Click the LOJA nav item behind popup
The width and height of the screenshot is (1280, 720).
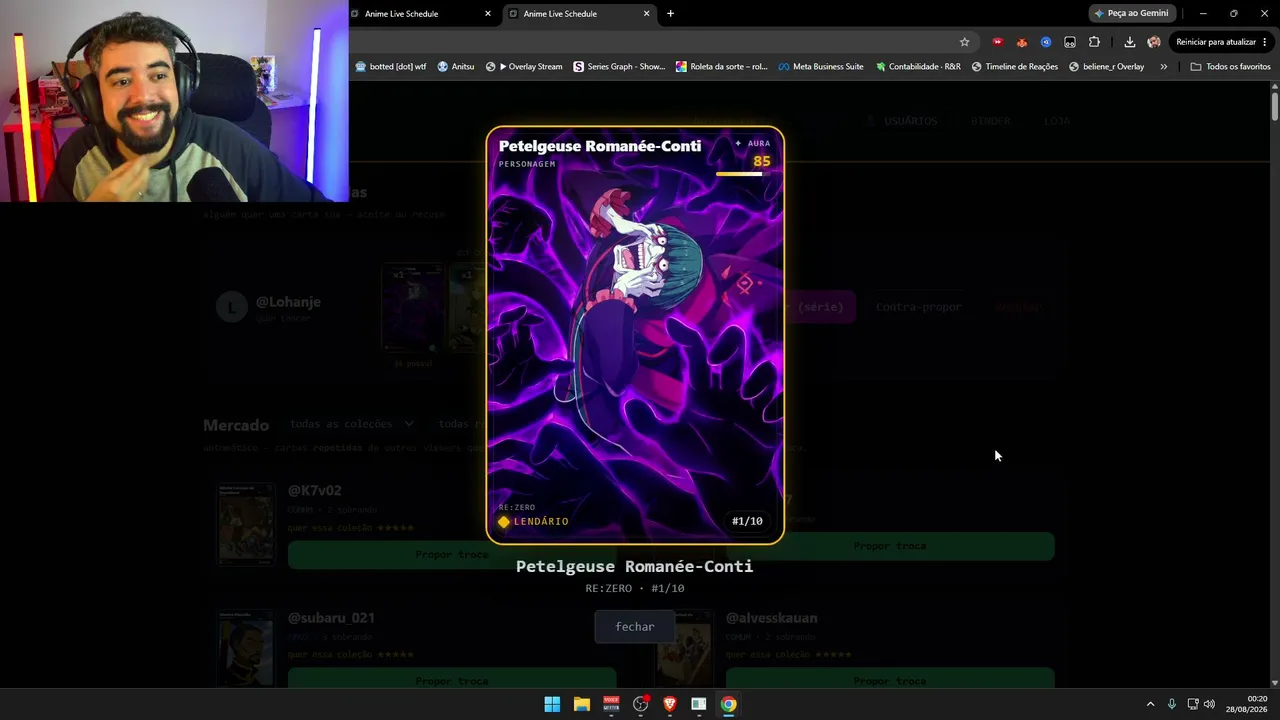point(1057,121)
